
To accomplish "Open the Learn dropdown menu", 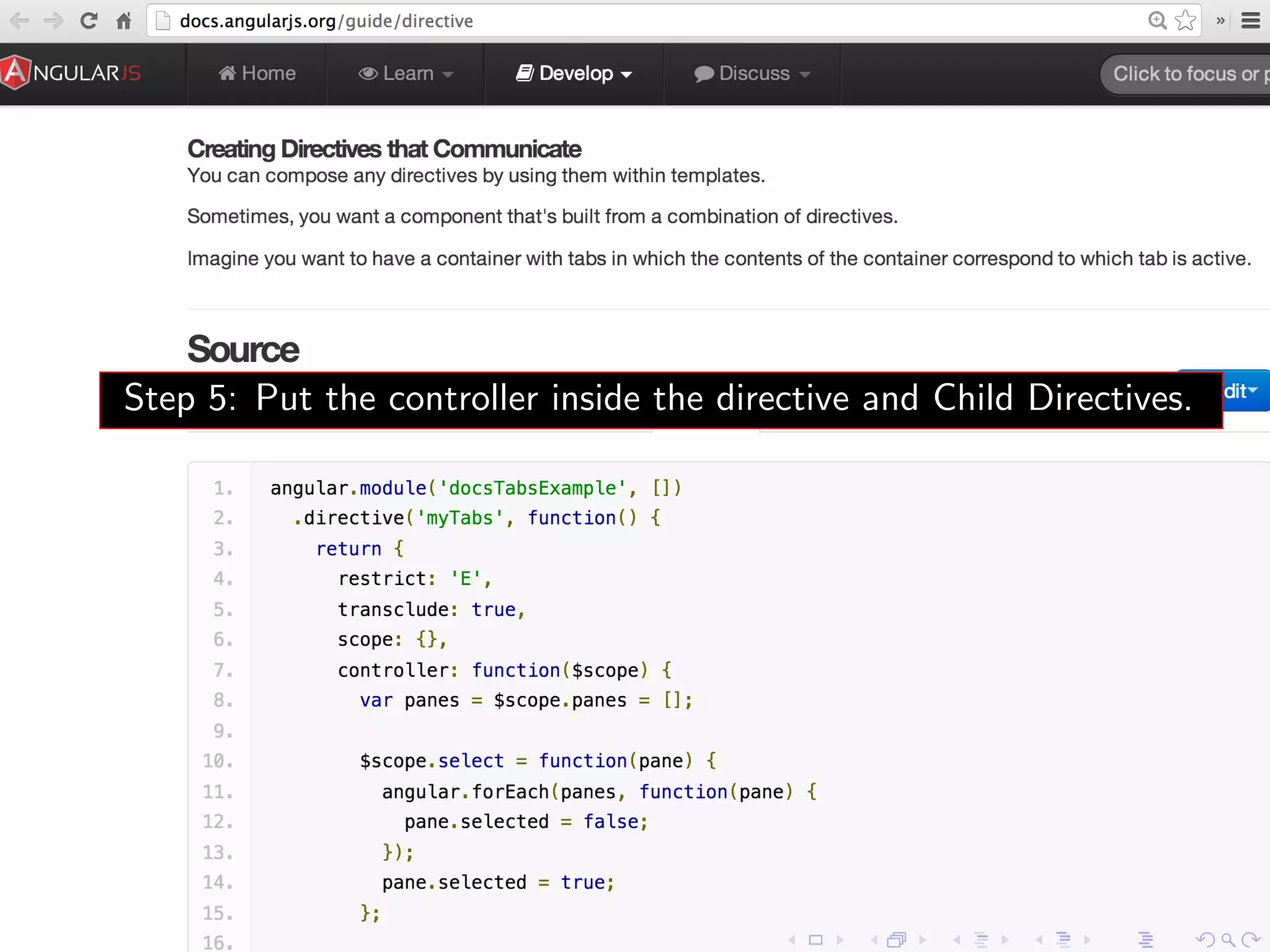I will click(x=406, y=74).
